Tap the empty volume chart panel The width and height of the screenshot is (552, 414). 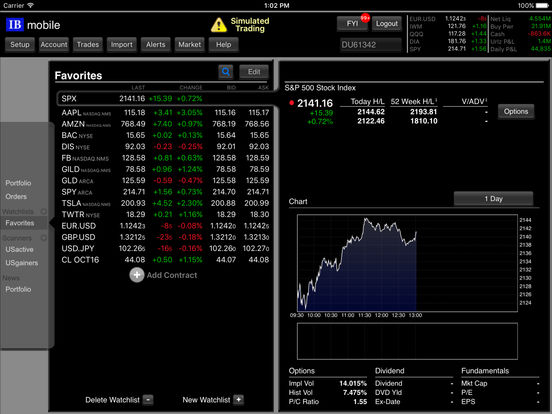click(407, 341)
